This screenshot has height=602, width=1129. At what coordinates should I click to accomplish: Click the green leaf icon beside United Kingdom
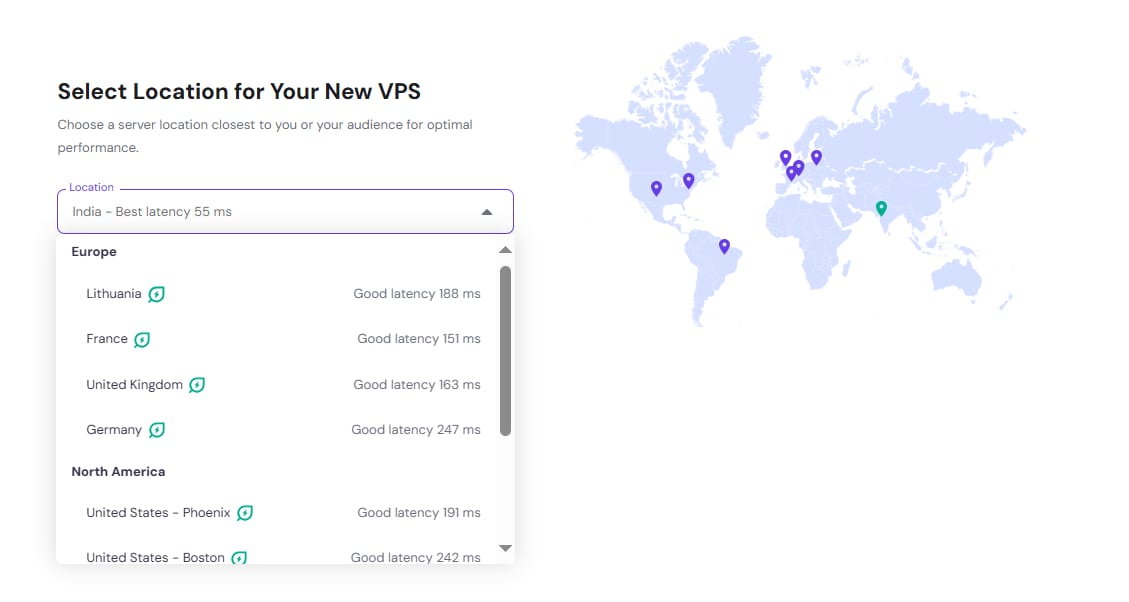[x=197, y=385]
